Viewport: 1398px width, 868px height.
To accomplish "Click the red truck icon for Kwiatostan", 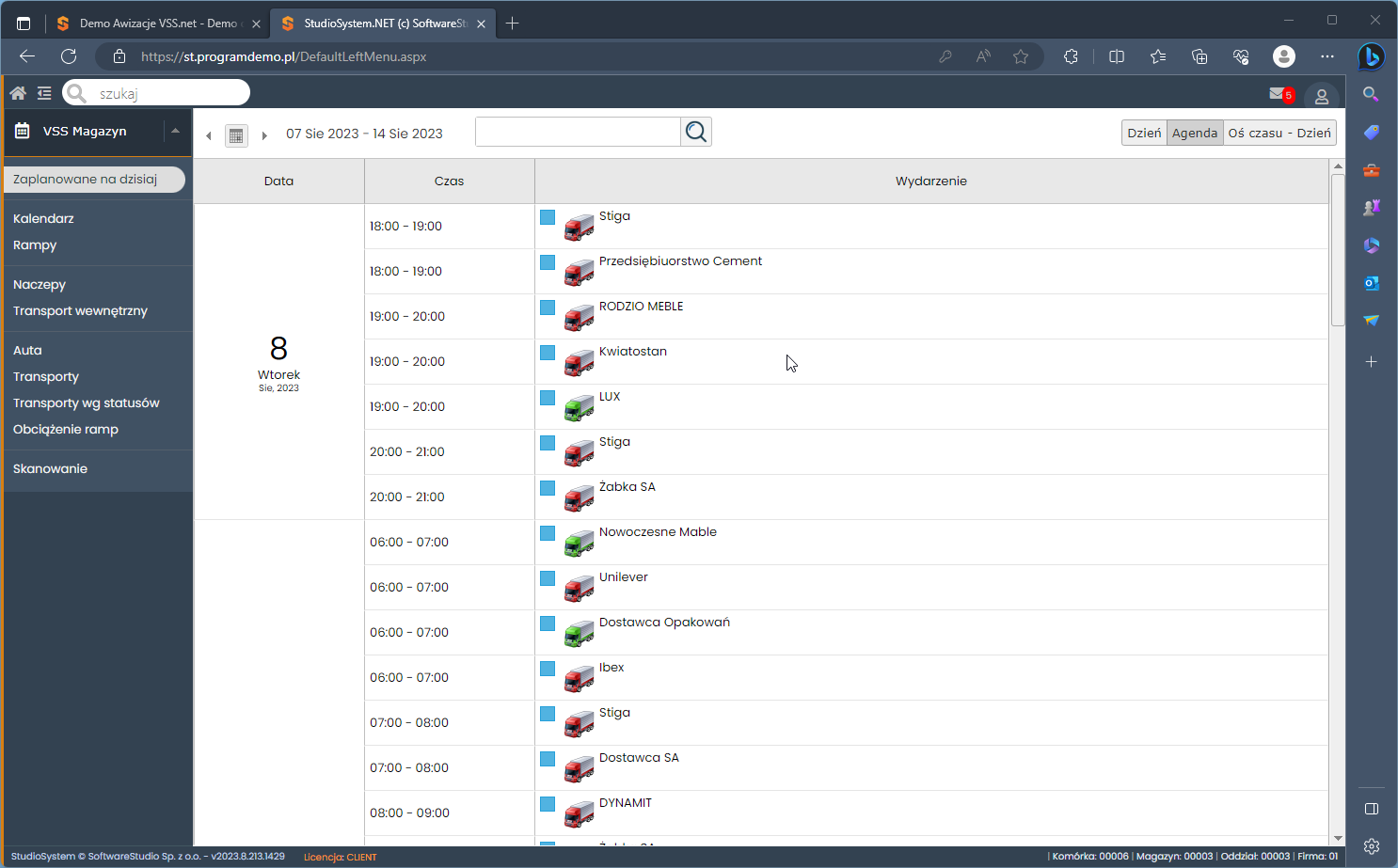I will coord(579,363).
